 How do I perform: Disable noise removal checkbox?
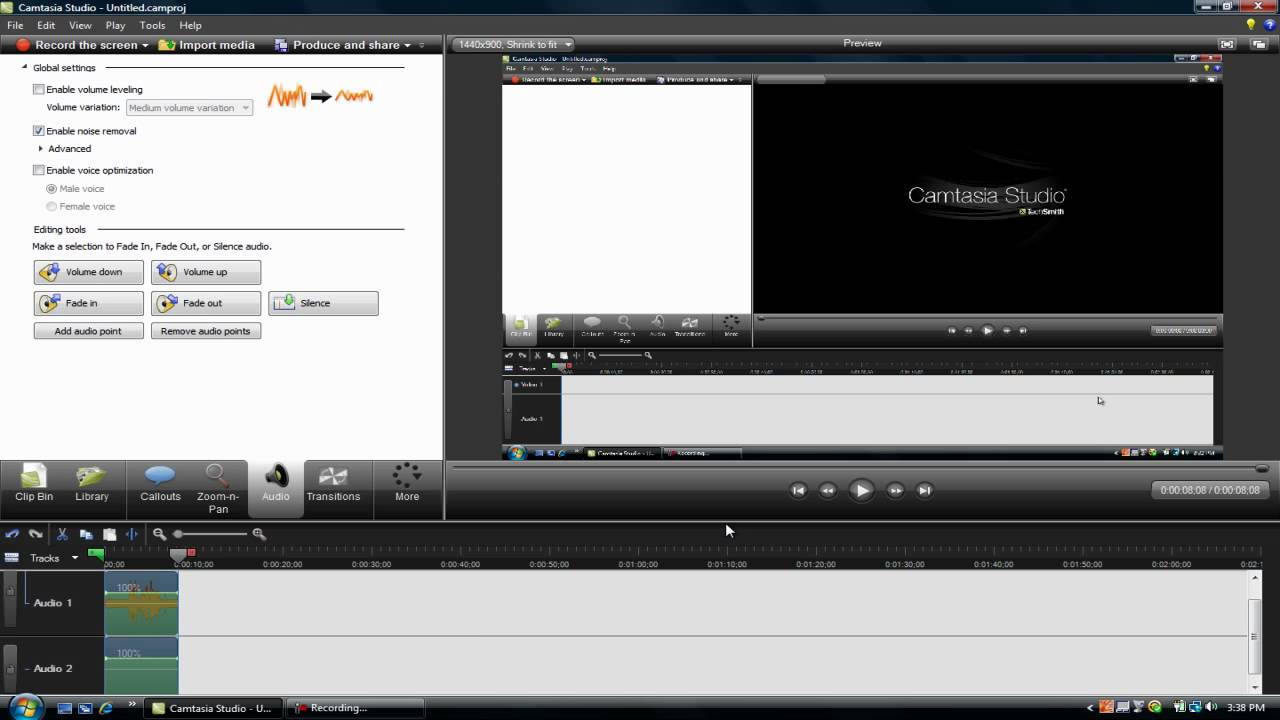point(39,131)
